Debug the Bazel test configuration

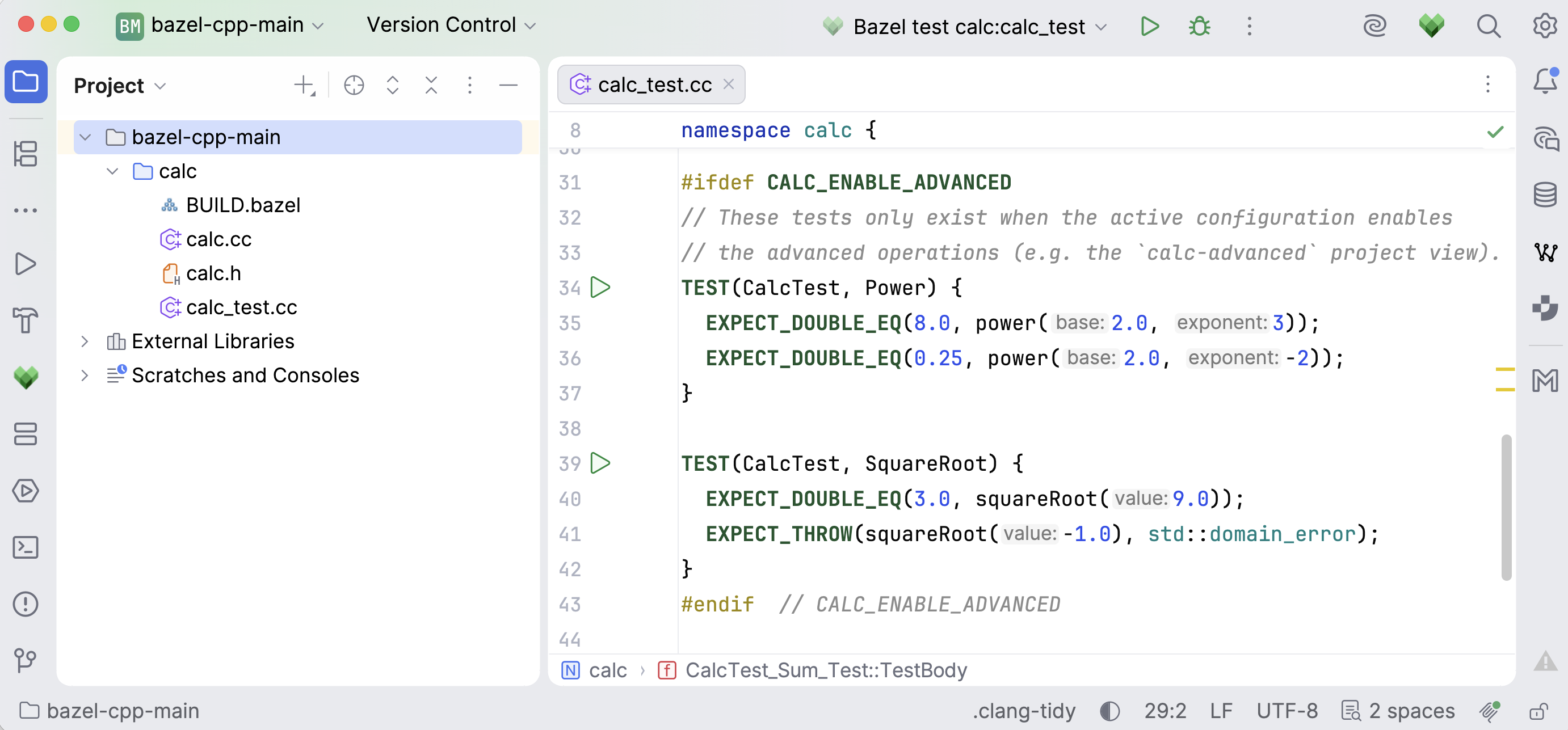1200,26
